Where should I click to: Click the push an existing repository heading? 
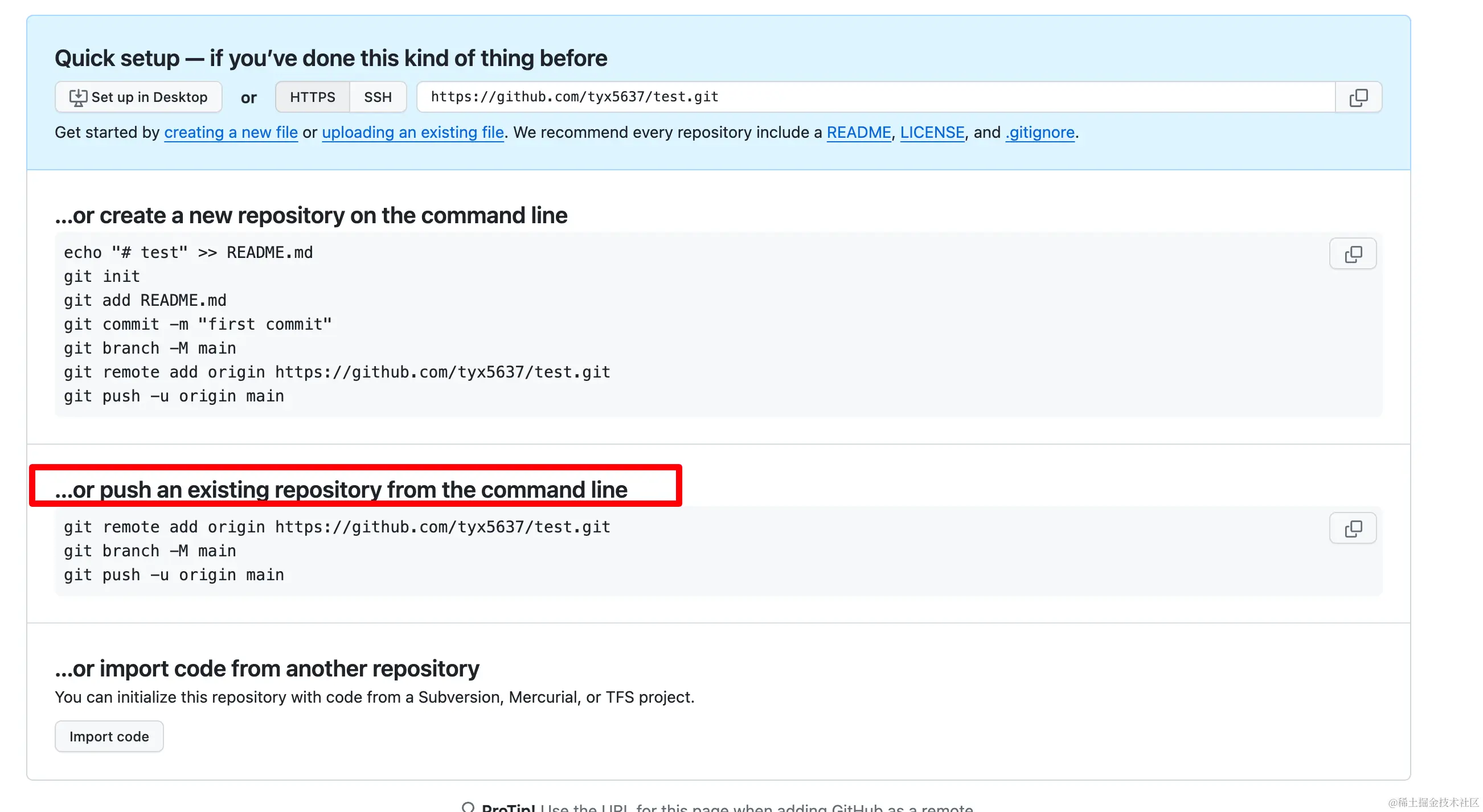[x=341, y=490]
